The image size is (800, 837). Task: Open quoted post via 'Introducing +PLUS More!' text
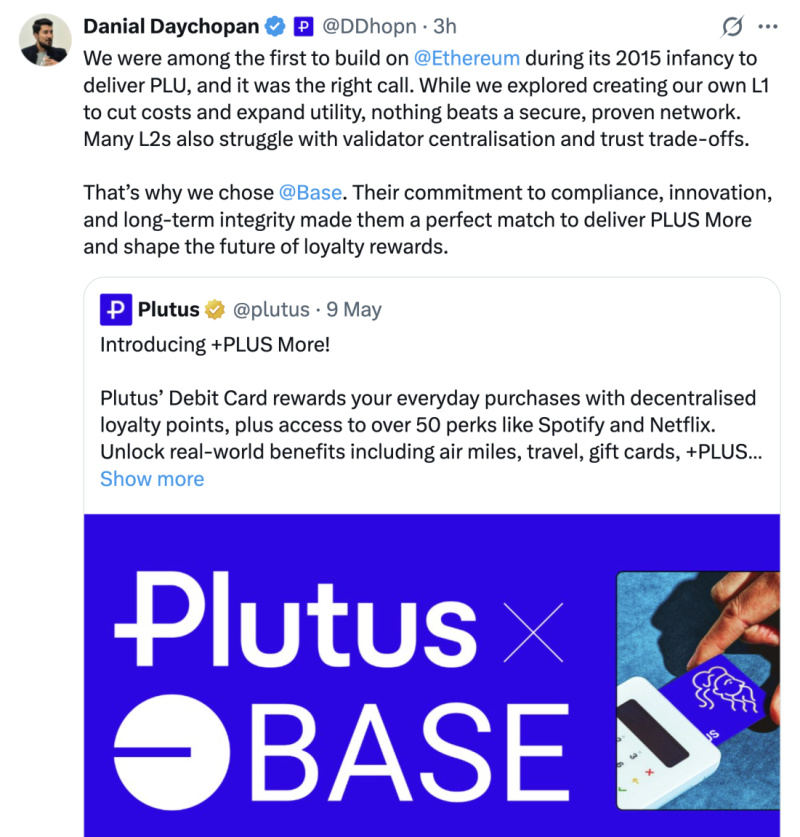pyautogui.click(x=215, y=345)
